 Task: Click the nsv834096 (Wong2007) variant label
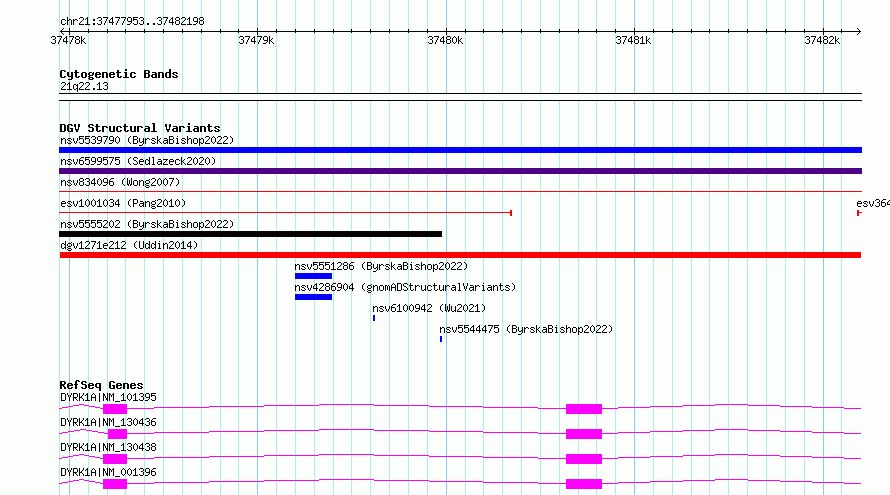point(120,182)
